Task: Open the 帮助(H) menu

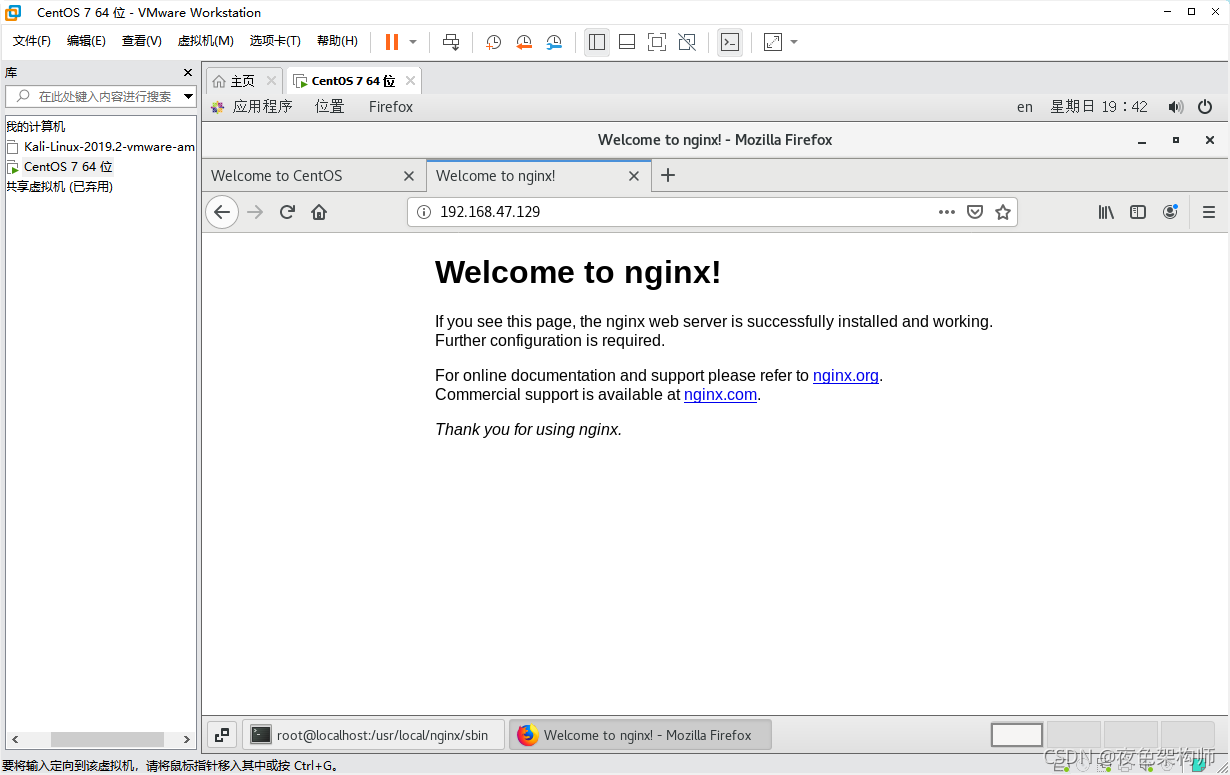Action: click(x=337, y=41)
